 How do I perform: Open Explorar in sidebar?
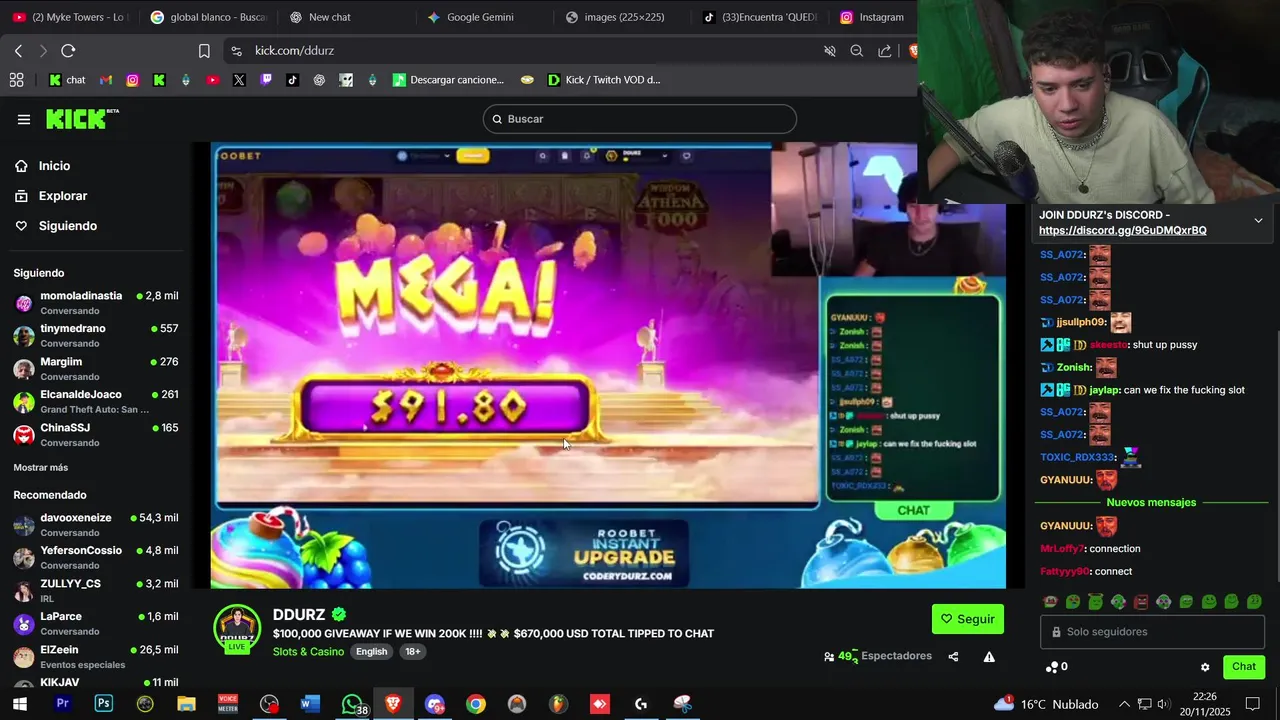[x=63, y=196]
